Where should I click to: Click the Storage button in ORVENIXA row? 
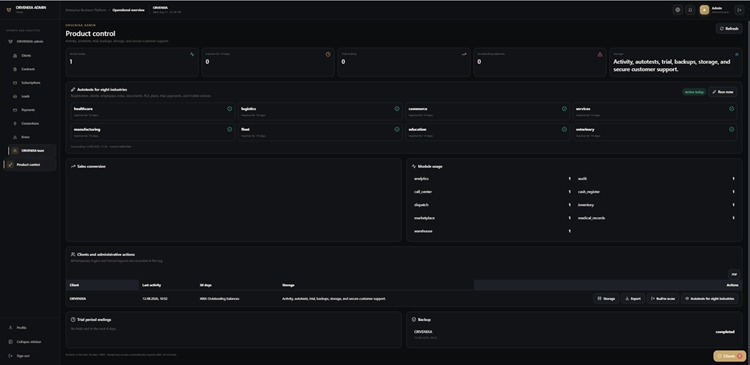point(607,299)
